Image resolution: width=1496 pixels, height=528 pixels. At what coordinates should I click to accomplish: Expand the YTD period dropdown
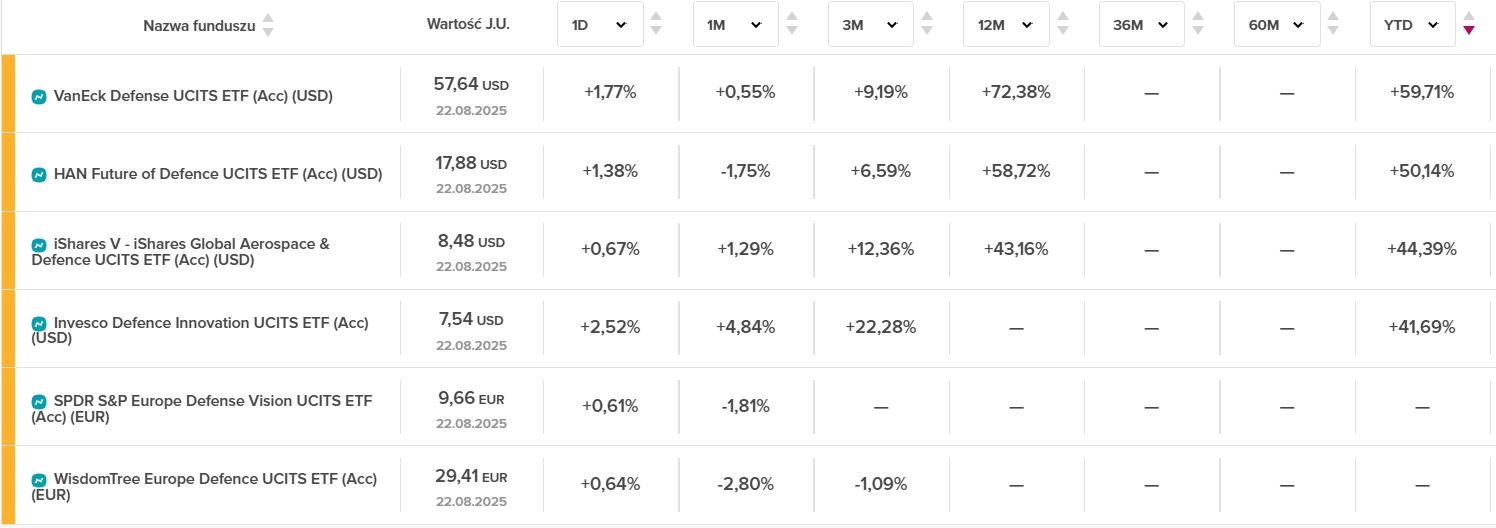pyautogui.click(x=1412, y=25)
